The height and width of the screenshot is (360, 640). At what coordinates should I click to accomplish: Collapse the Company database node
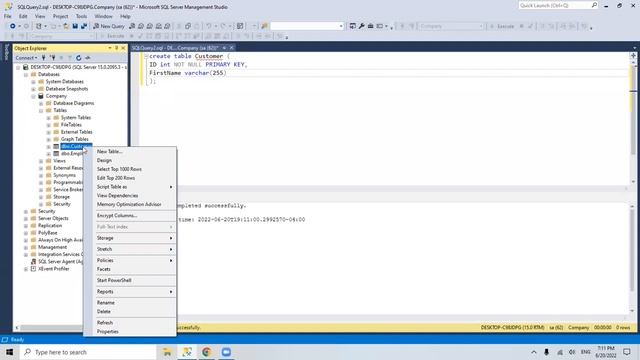pyautogui.click(x=33, y=96)
